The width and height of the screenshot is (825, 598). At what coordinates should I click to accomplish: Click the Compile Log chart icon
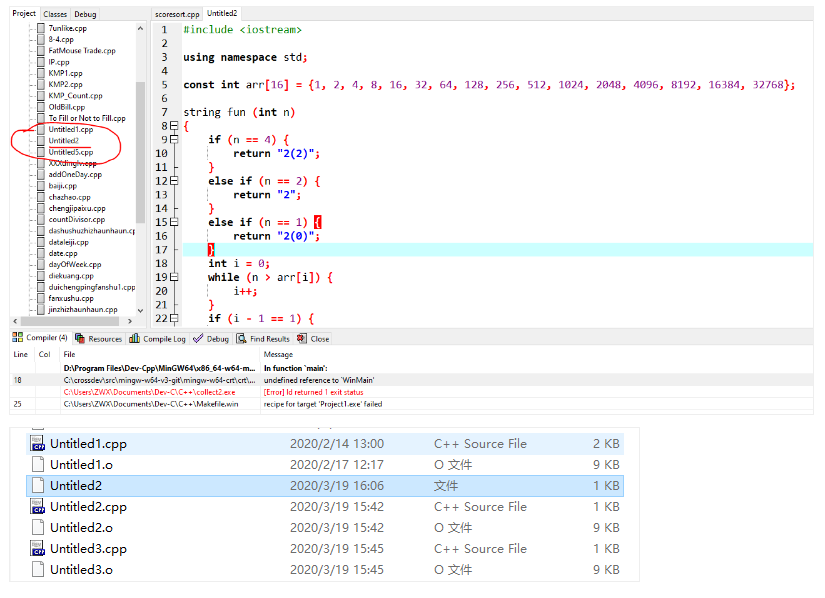pyautogui.click(x=135, y=338)
